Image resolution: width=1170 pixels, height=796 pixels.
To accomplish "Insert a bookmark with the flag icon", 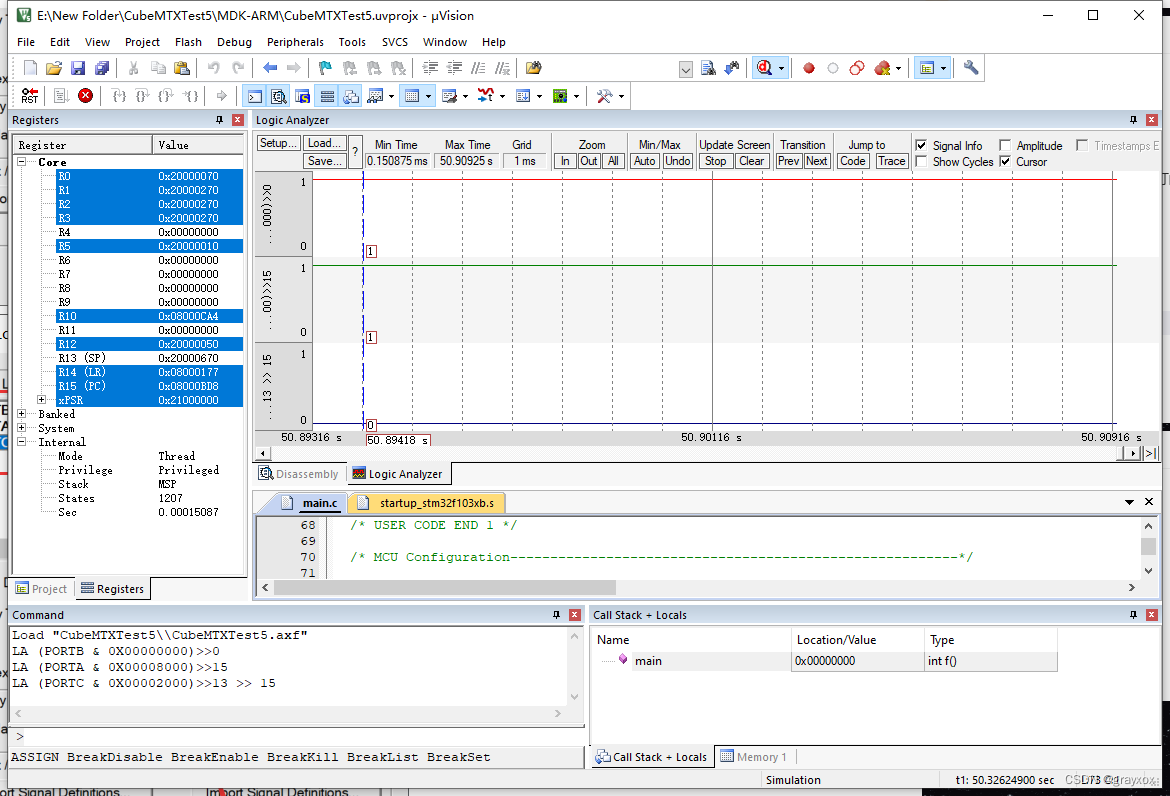I will (325, 68).
